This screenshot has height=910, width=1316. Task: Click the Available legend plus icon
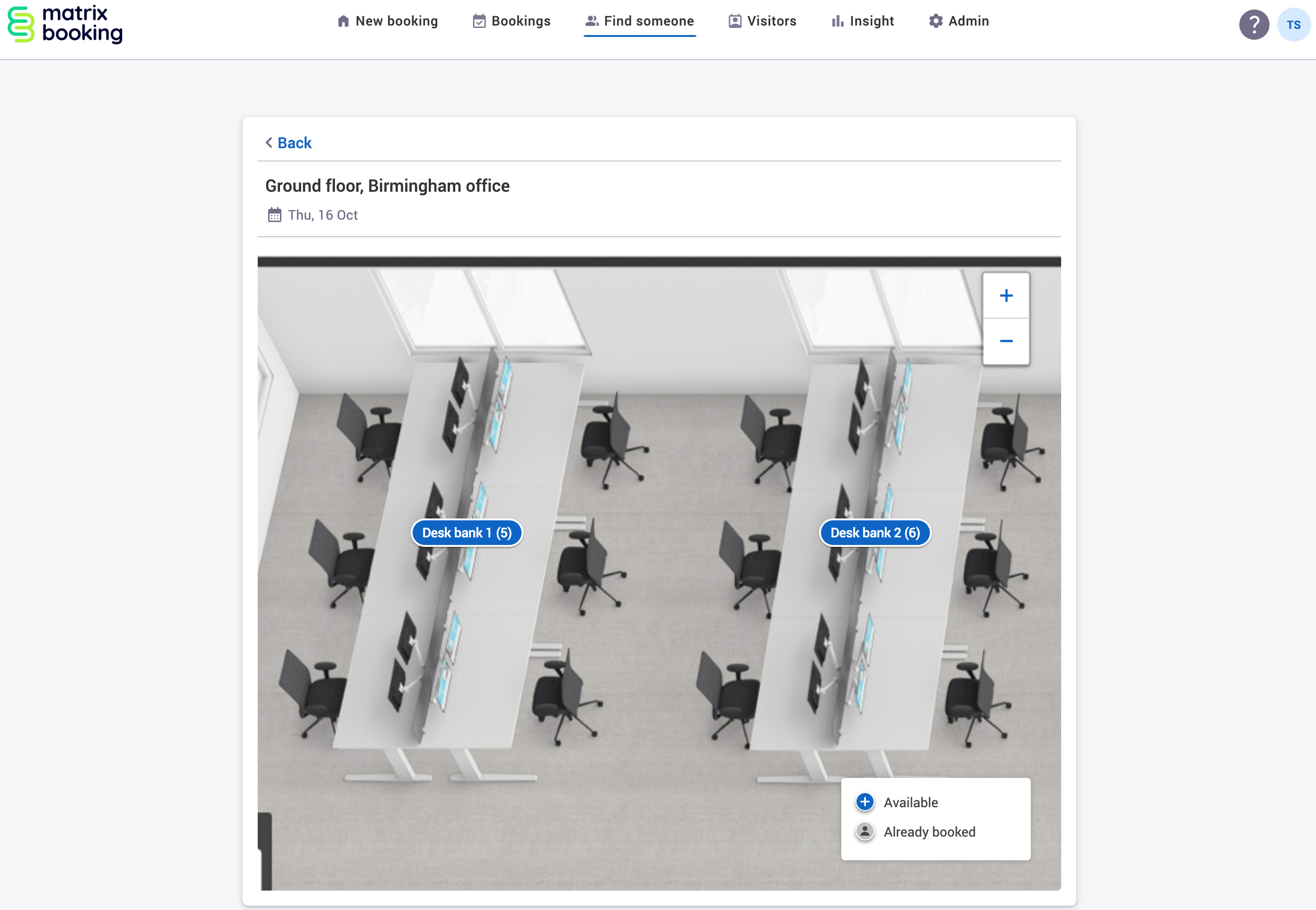(864, 802)
